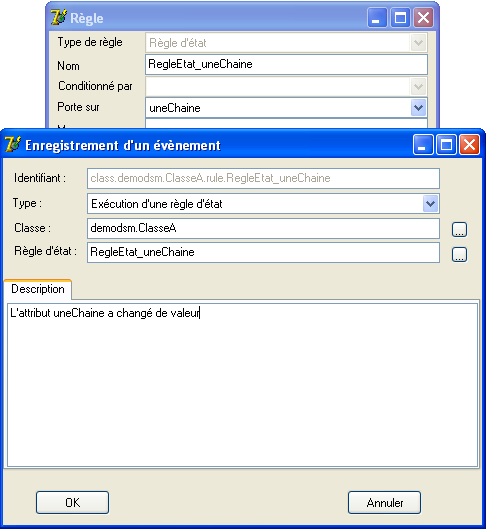Click inside the Description text area
Image resolution: width=486 pixels, height=529 pixels.
click(242, 385)
